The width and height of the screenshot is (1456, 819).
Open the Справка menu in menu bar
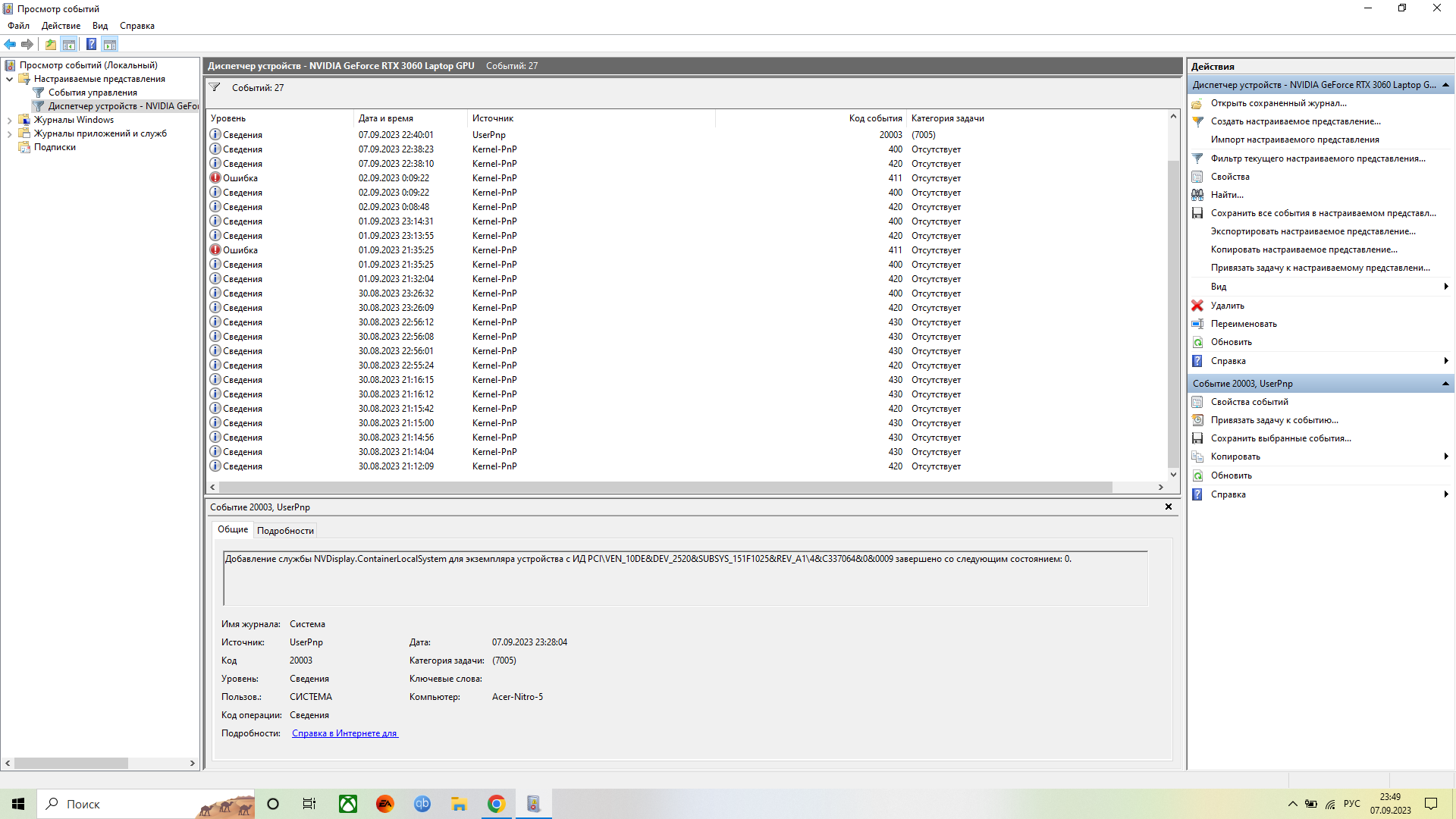(x=137, y=26)
